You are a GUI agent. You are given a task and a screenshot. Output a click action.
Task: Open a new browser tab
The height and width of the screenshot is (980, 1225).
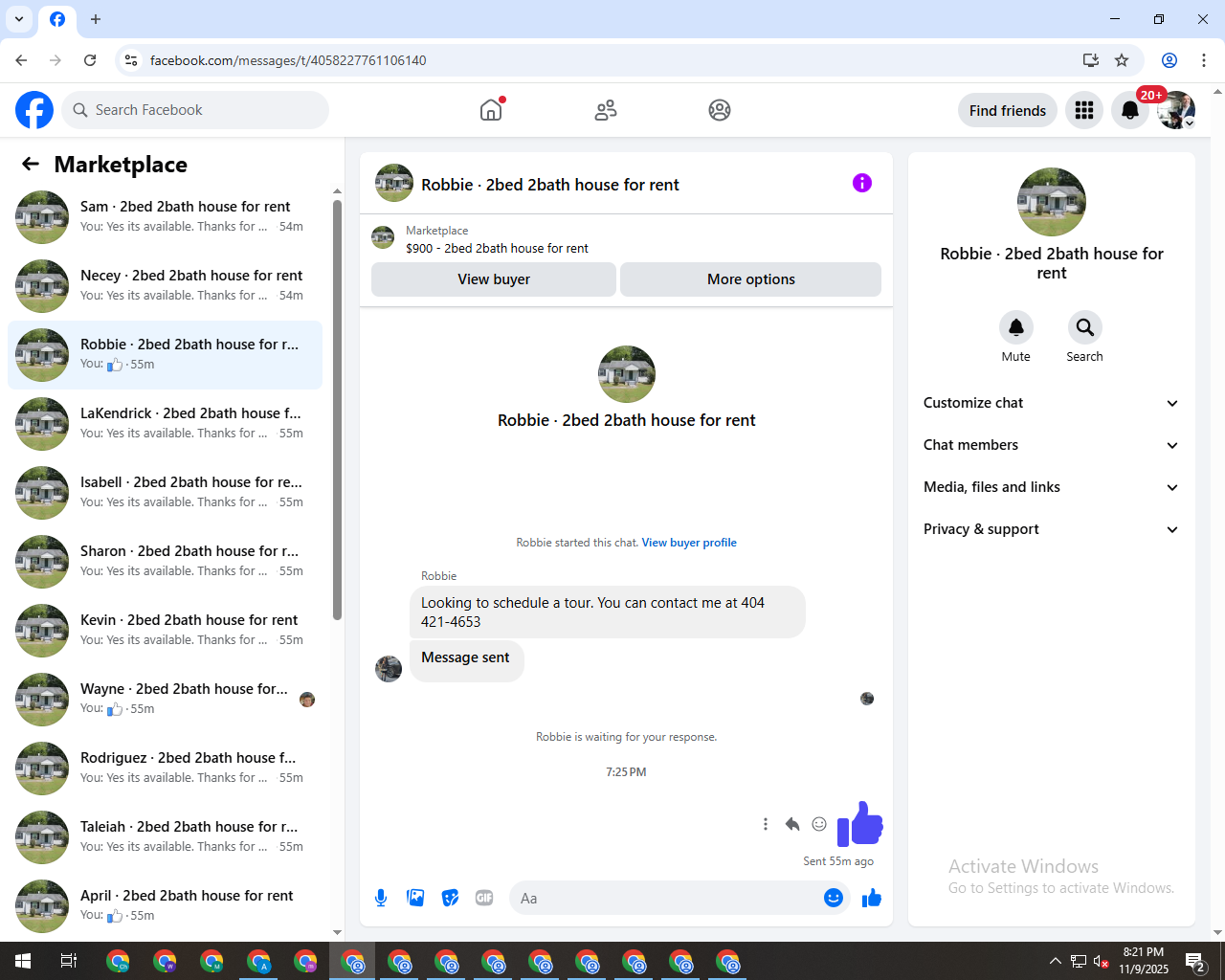coord(96,19)
